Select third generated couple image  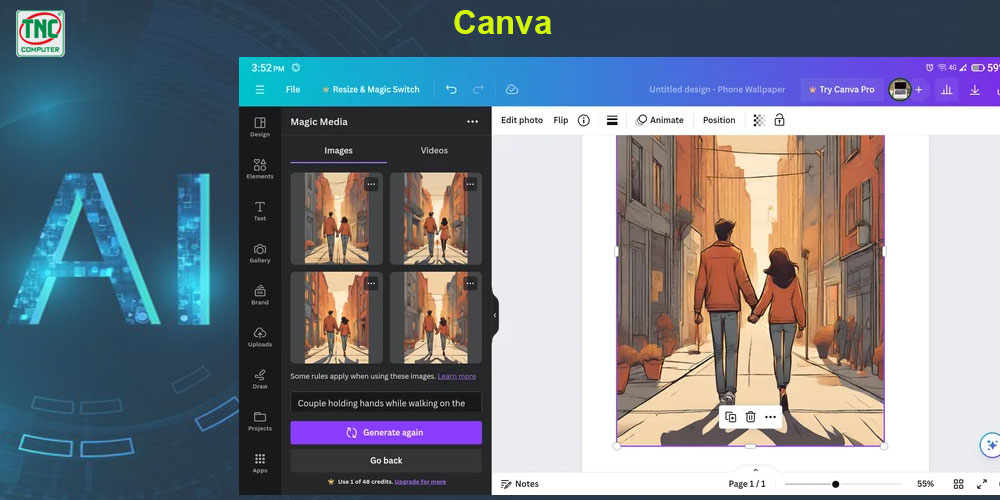[x=337, y=318]
